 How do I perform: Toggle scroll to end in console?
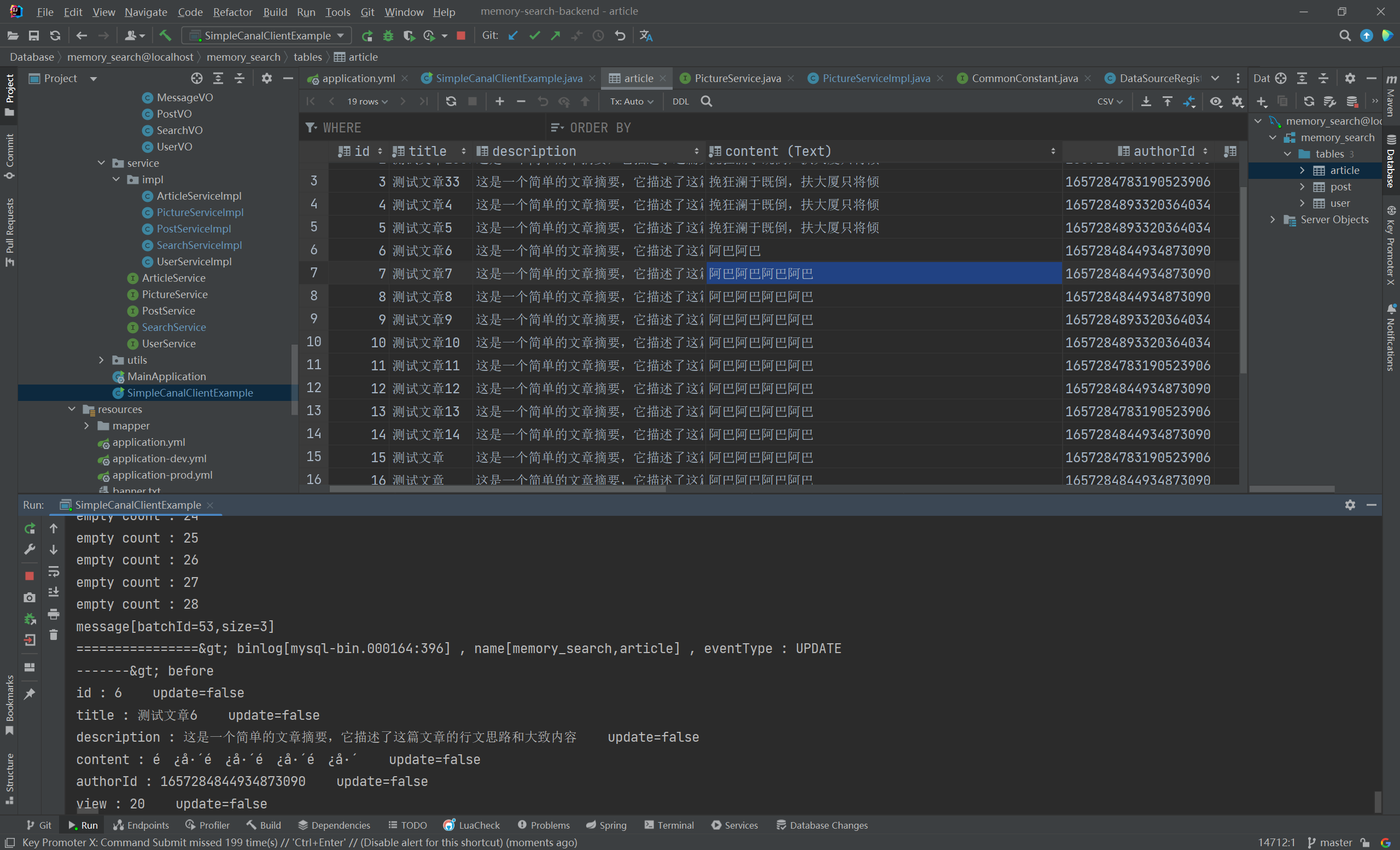54,592
